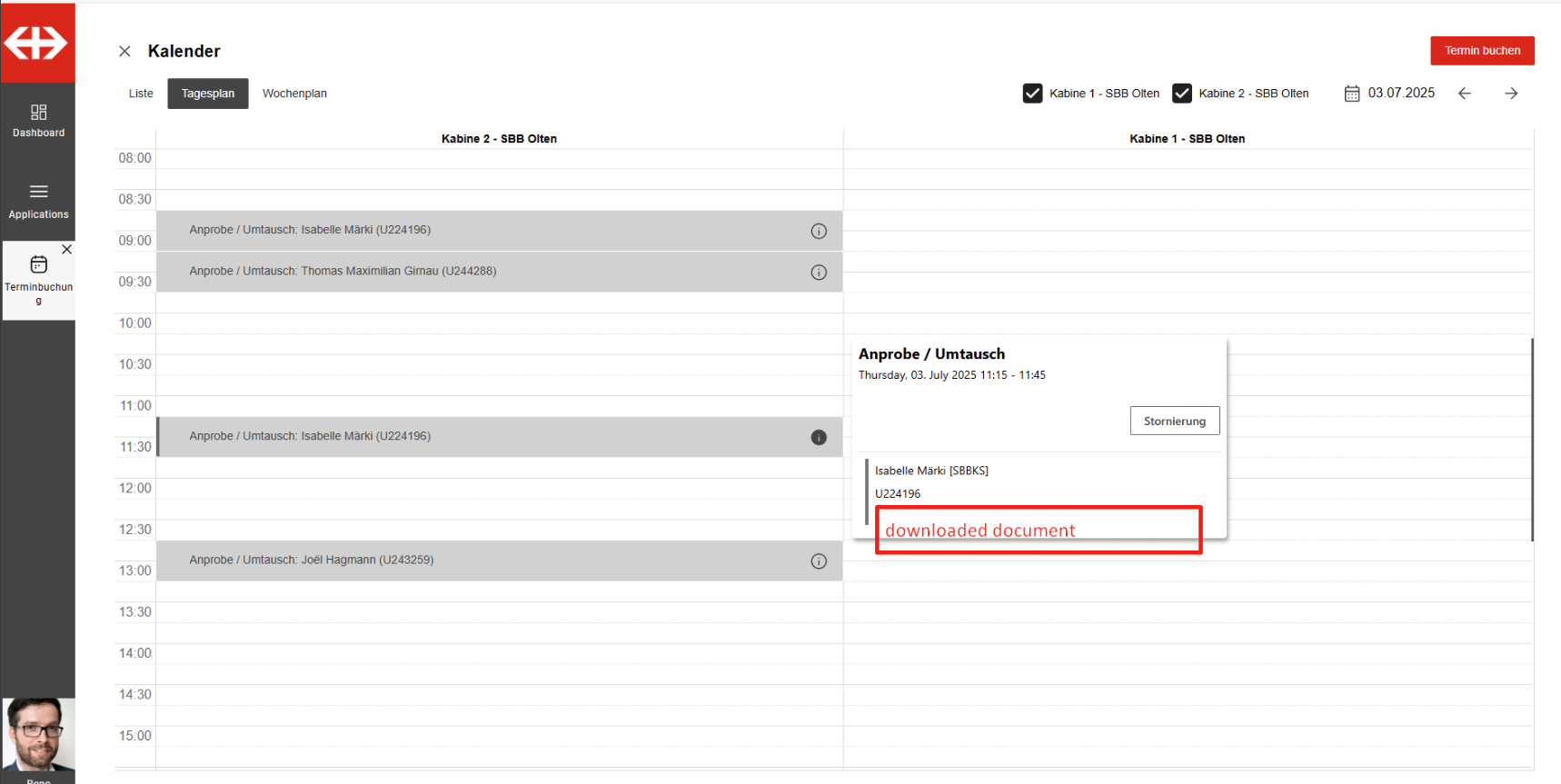Go to the previous day arrow

1464,94
